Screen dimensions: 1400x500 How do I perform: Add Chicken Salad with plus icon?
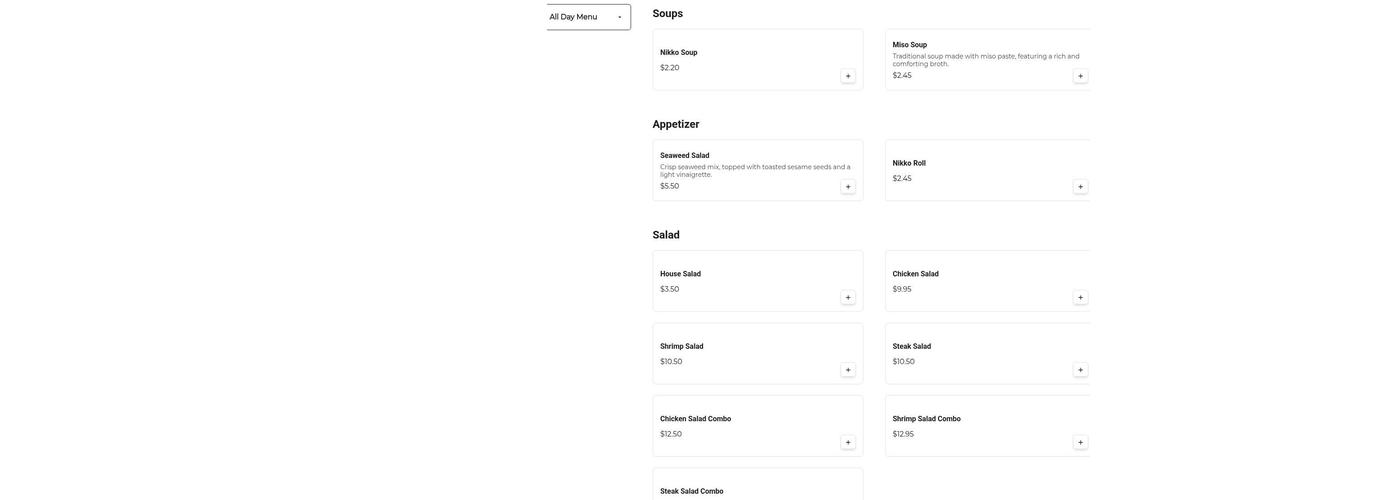1080,298
